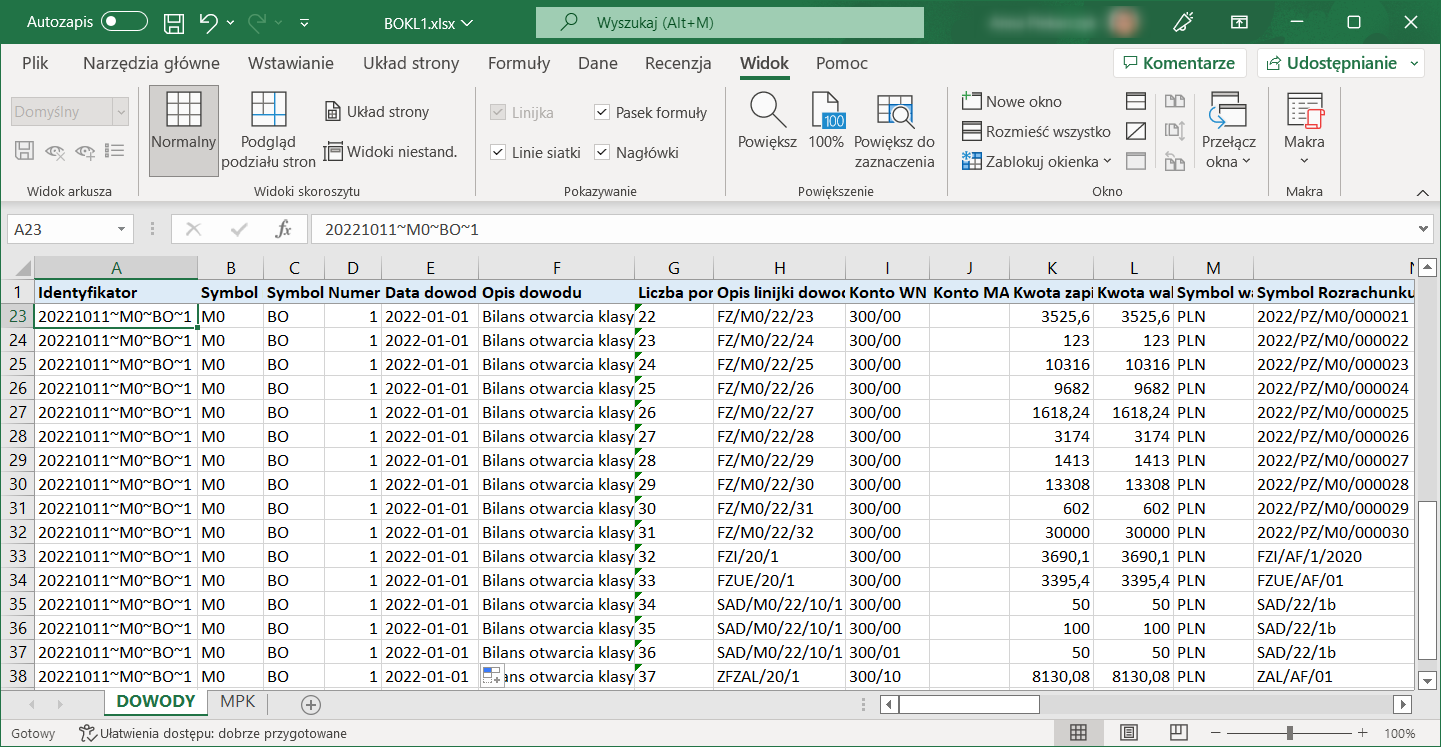Toggle the Autozapis switch
Screen dimensions: 1441x747
coord(124,22)
